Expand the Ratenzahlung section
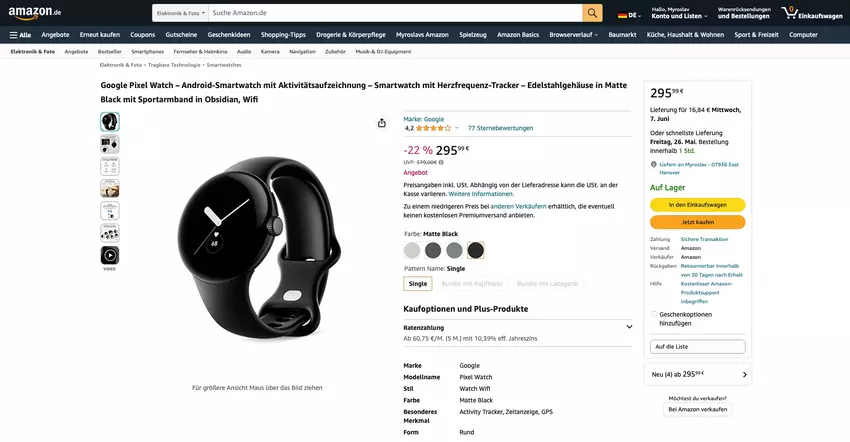This screenshot has height=442, width=850. (x=629, y=327)
